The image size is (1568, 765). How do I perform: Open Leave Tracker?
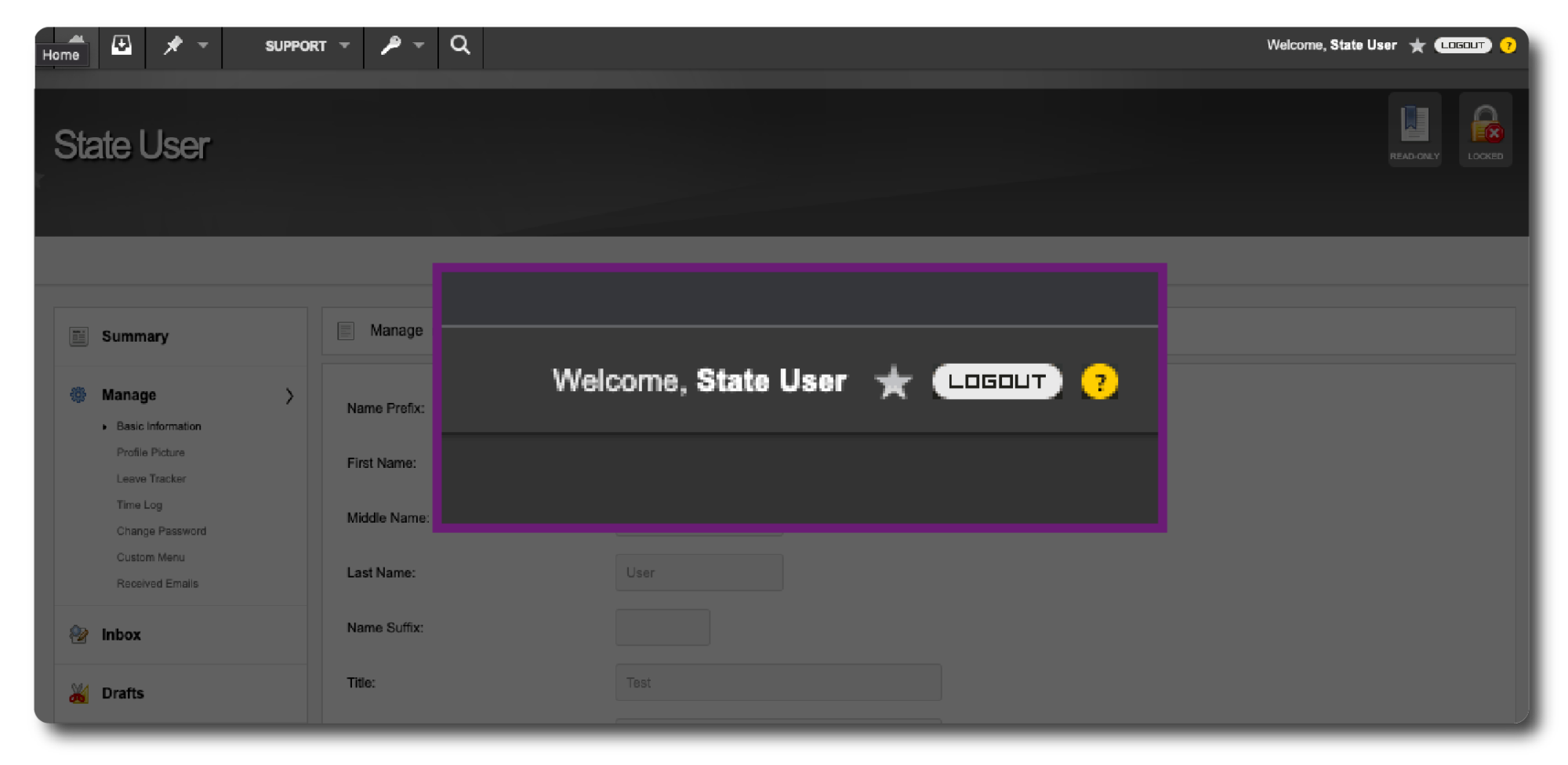[151, 479]
